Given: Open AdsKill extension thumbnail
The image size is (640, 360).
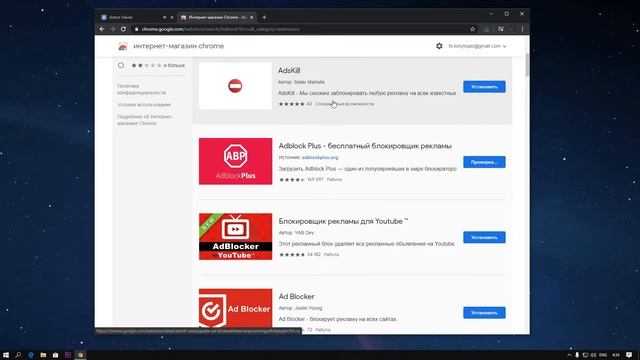Looking at the screenshot, I should pos(235,86).
